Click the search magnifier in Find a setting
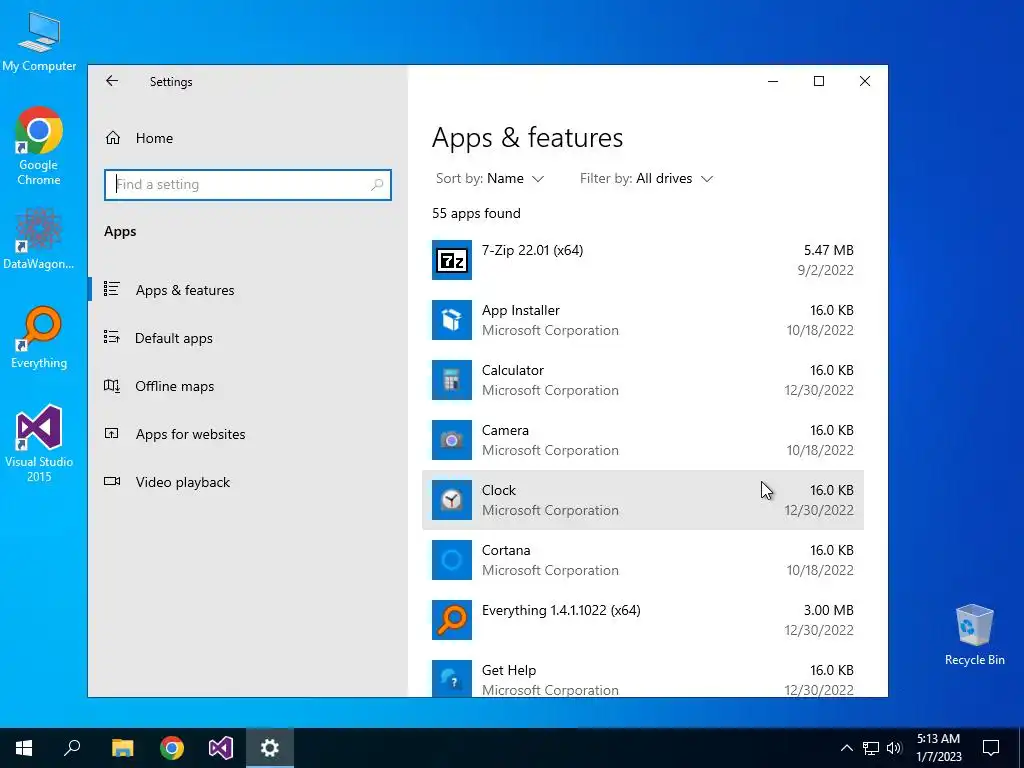 377,185
